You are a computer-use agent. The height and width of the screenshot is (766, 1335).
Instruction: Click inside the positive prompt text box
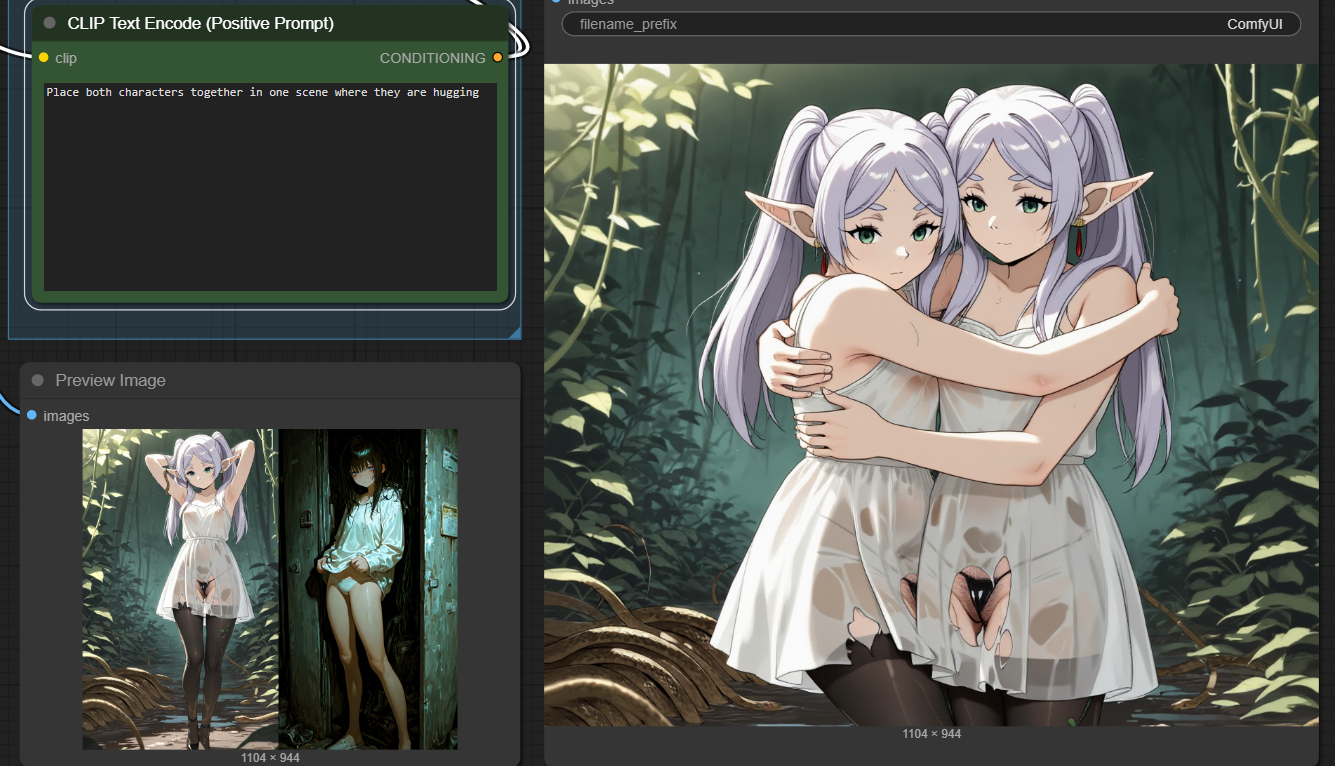pyautogui.click(x=270, y=187)
